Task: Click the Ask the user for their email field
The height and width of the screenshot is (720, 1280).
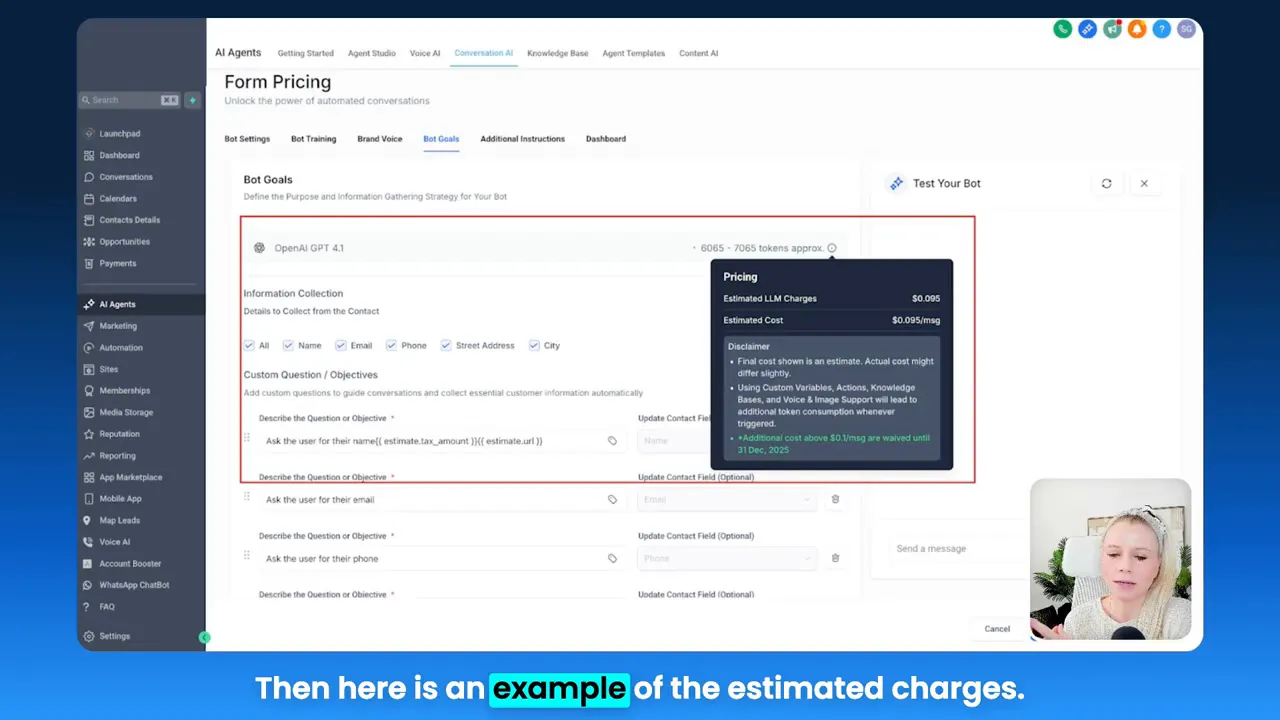Action: tap(442, 500)
